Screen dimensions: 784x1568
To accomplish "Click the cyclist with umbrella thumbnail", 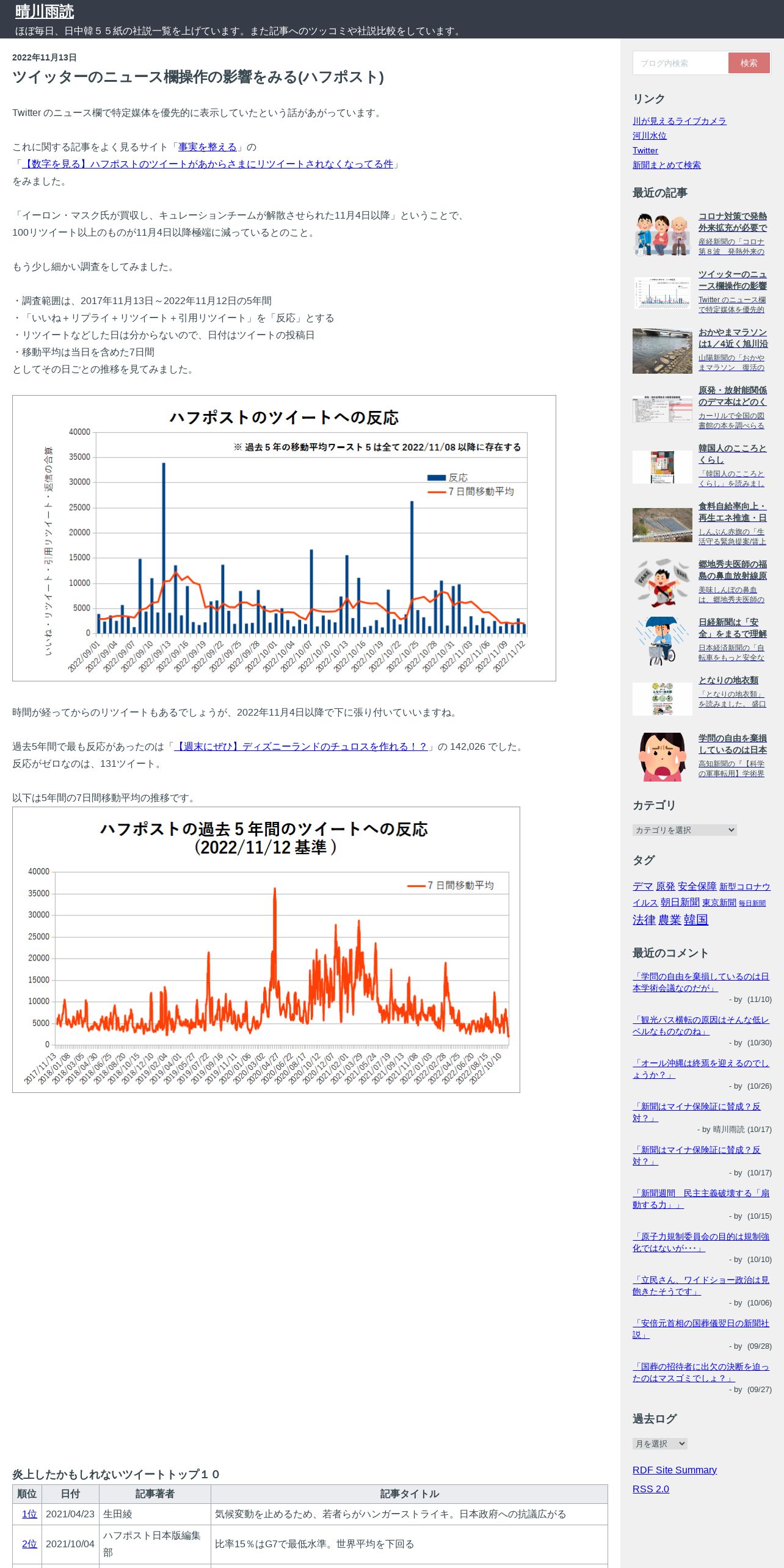I will 662,641.
